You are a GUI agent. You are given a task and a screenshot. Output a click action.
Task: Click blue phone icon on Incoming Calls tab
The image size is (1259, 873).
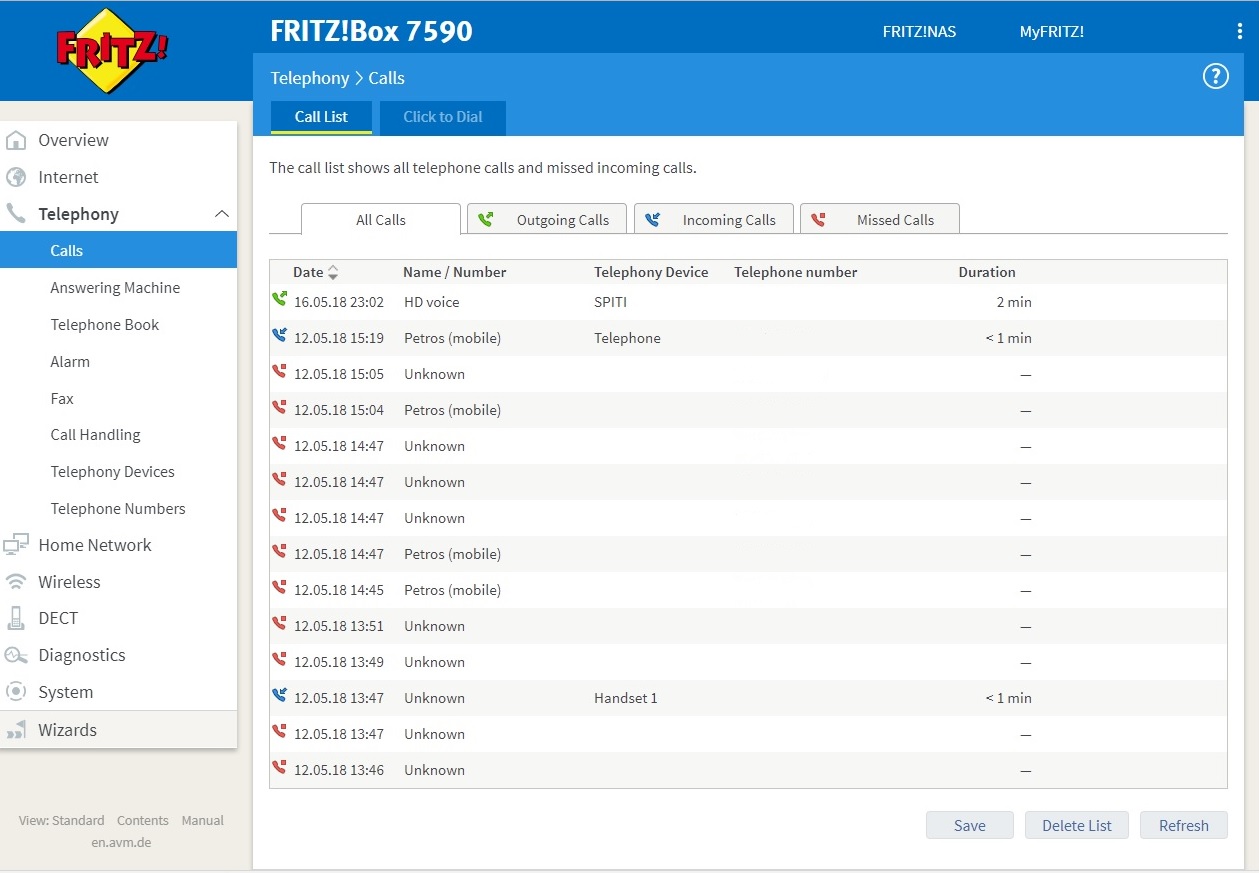652,219
